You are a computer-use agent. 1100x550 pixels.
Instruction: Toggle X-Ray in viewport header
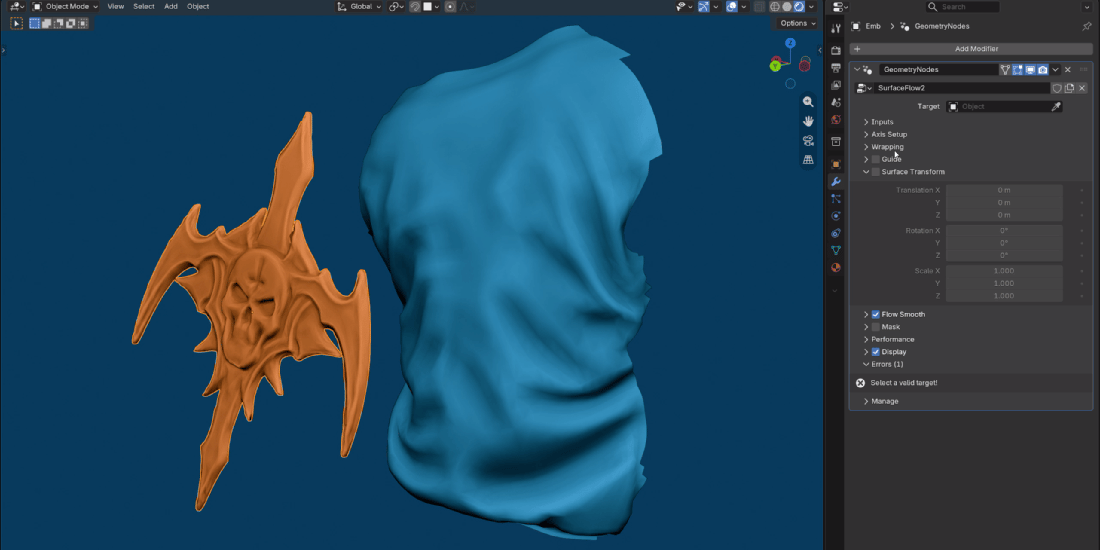pyautogui.click(x=759, y=7)
